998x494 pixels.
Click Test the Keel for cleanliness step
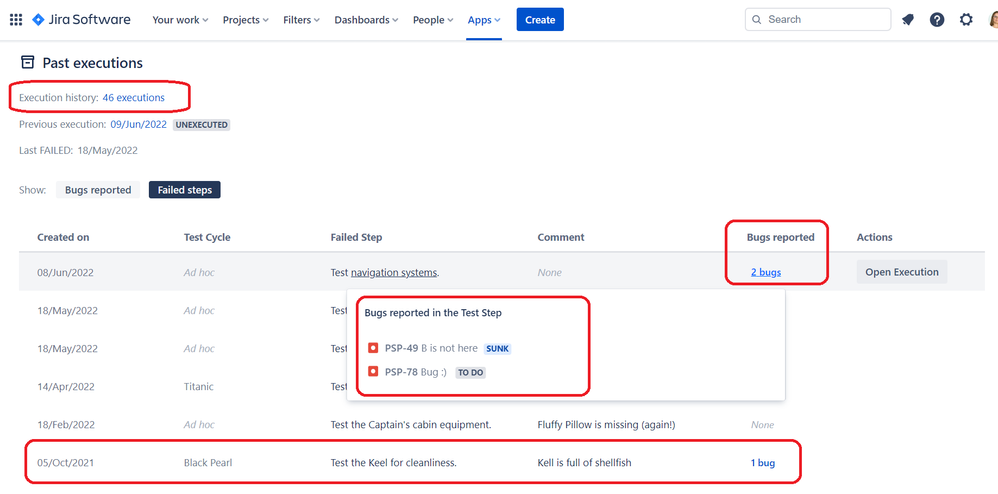pyautogui.click(x=393, y=463)
